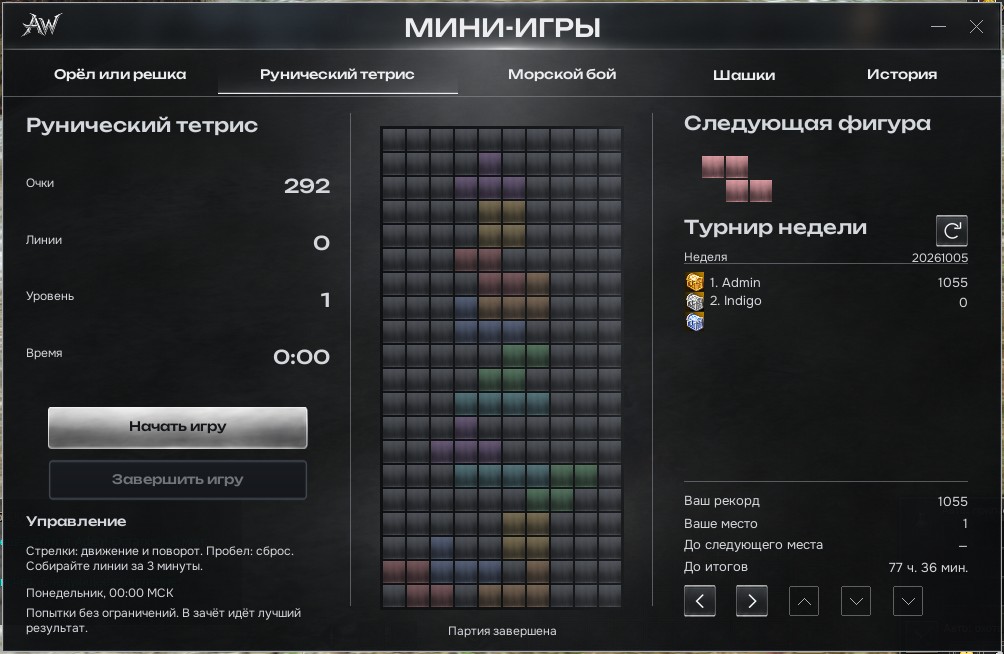Select the Рунический тетрис tab
The width and height of the screenshot is (1004, 654).
click(x=337, y=74)
